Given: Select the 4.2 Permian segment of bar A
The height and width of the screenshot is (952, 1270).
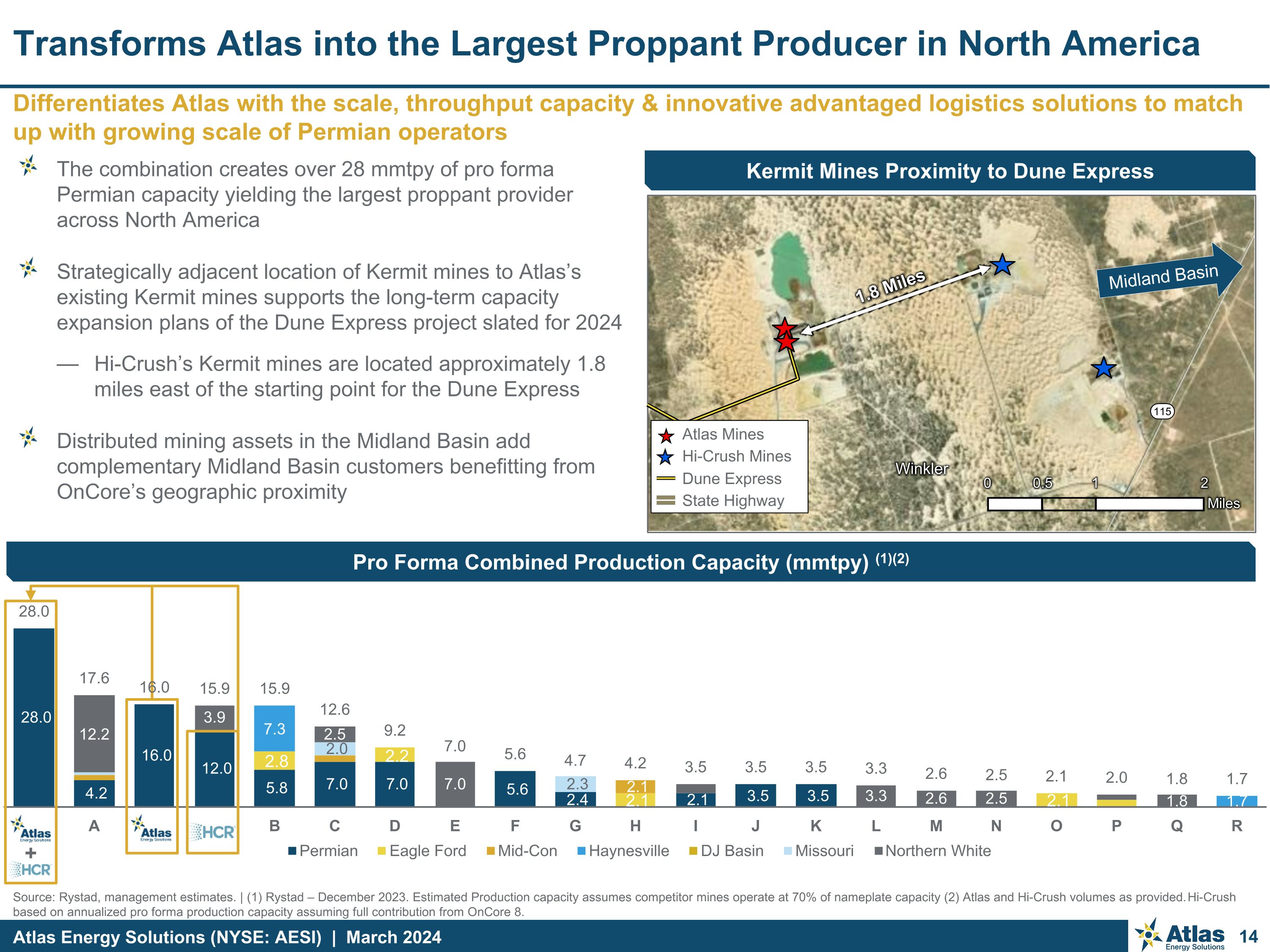Looking at the screenshot, I should click(94, 793).
